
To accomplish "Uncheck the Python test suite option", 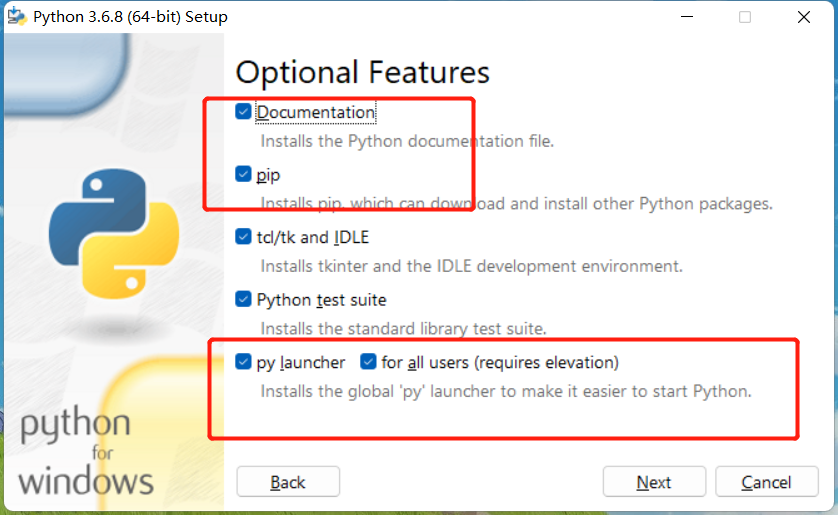I will tap(243, 299).
